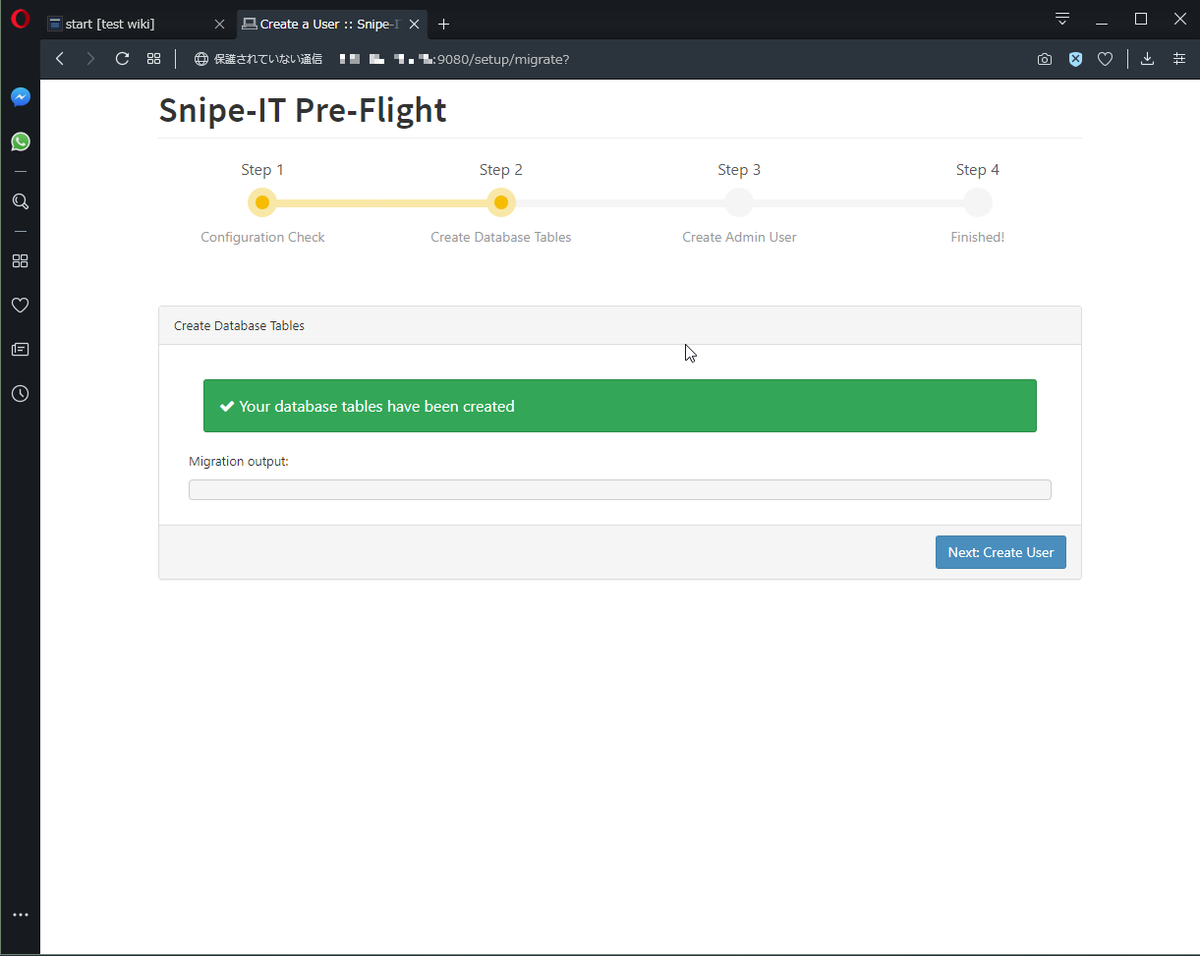The image size is (1200, 956).
Task: Click inside the Migration output box
Action: (620, 489)
